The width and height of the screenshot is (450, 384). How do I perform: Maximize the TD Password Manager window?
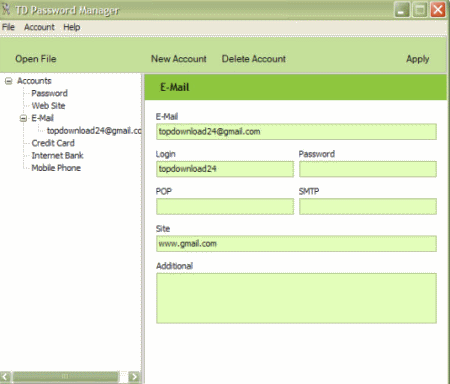[x=420, y=10]
